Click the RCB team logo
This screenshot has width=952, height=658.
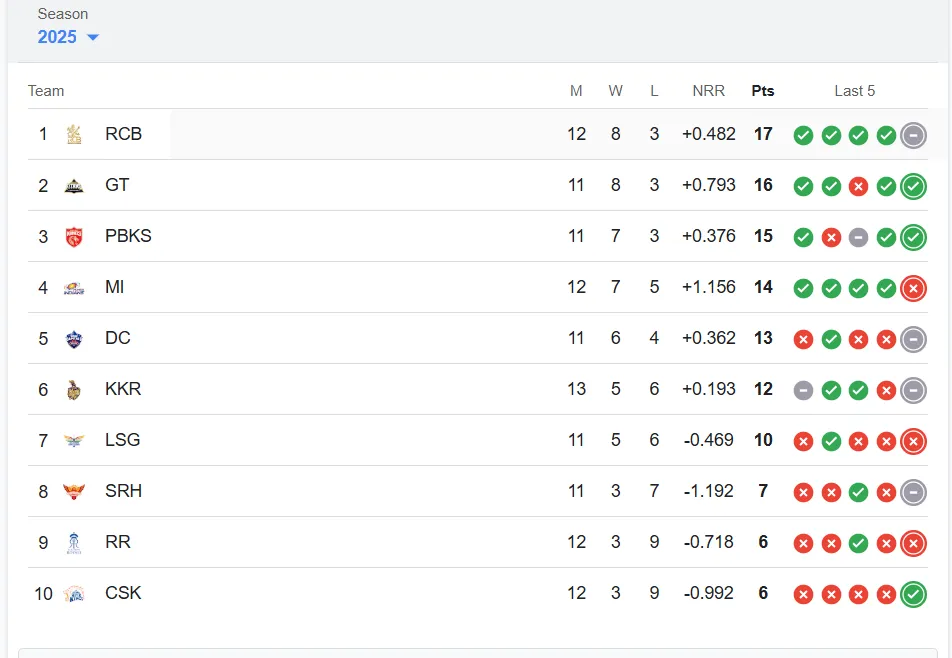point(74,134)
